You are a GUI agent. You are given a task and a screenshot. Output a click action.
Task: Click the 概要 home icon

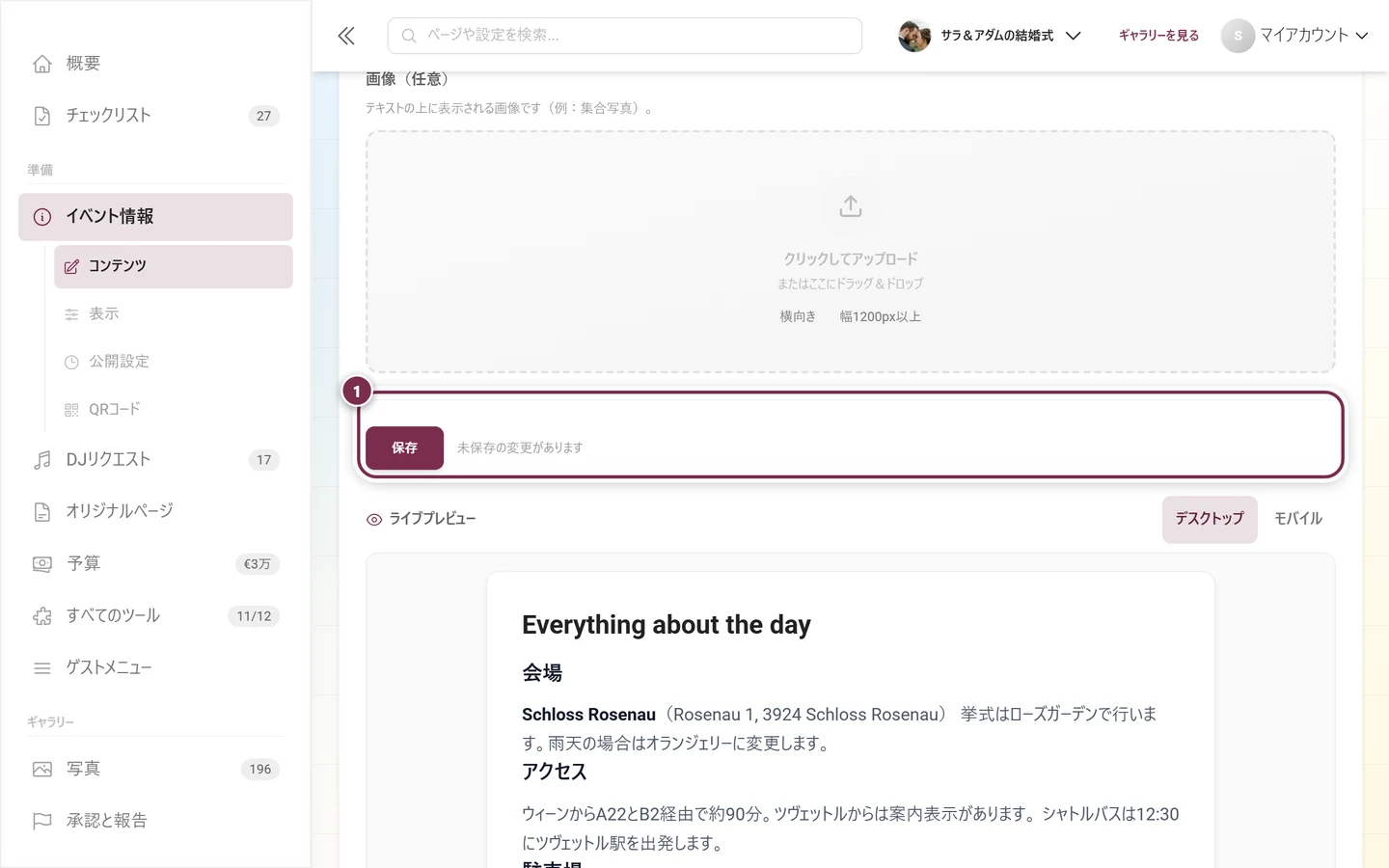[42, 64]
